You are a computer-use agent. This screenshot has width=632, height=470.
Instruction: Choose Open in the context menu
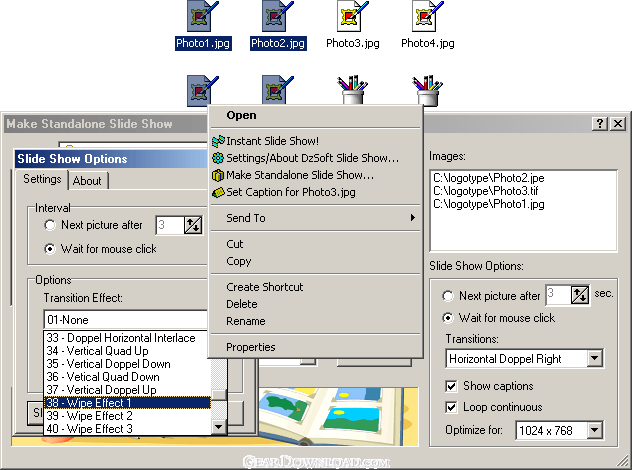pos(316,115)
